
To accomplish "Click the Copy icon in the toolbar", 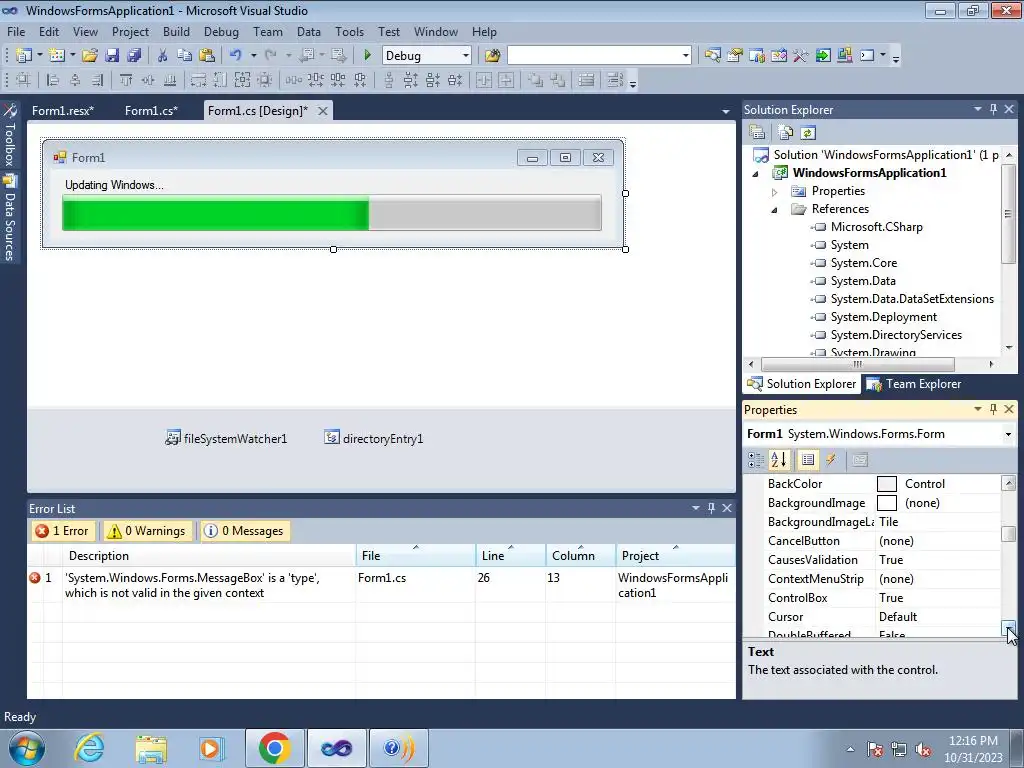I will click(185, 56).
